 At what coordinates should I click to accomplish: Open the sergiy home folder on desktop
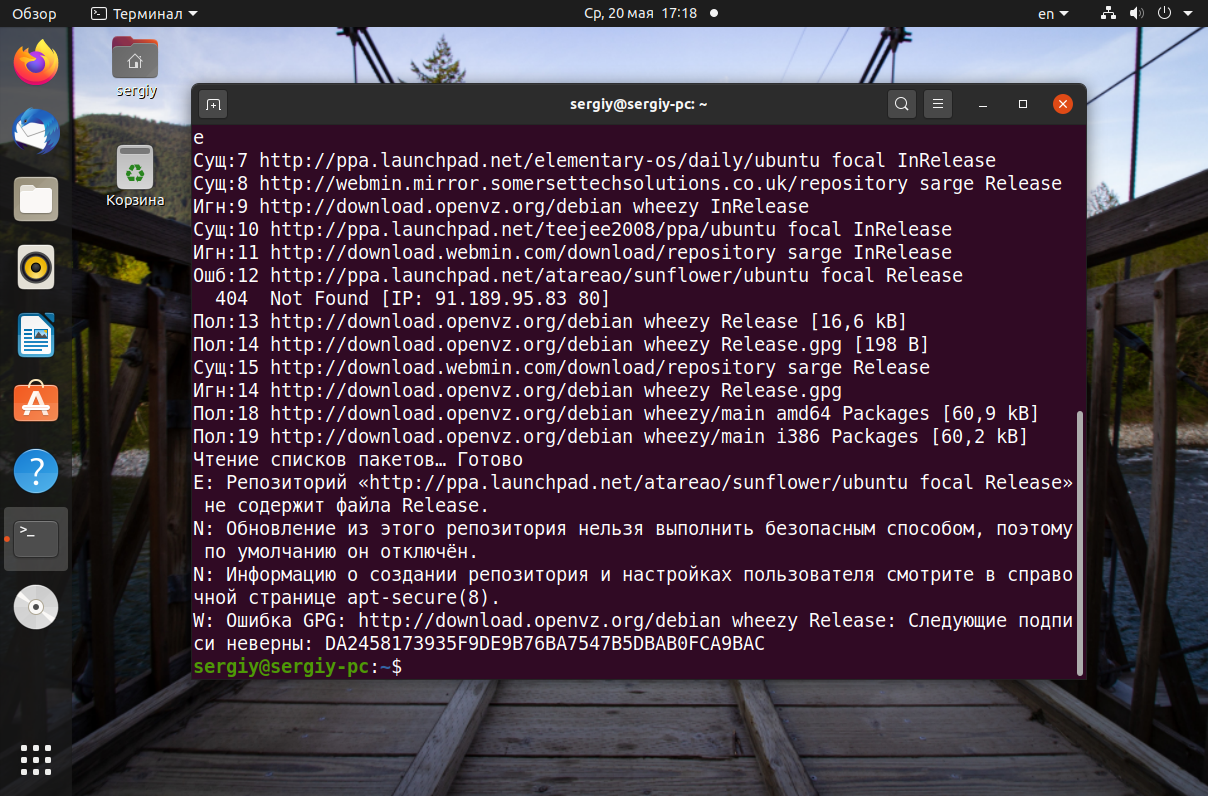135,67
